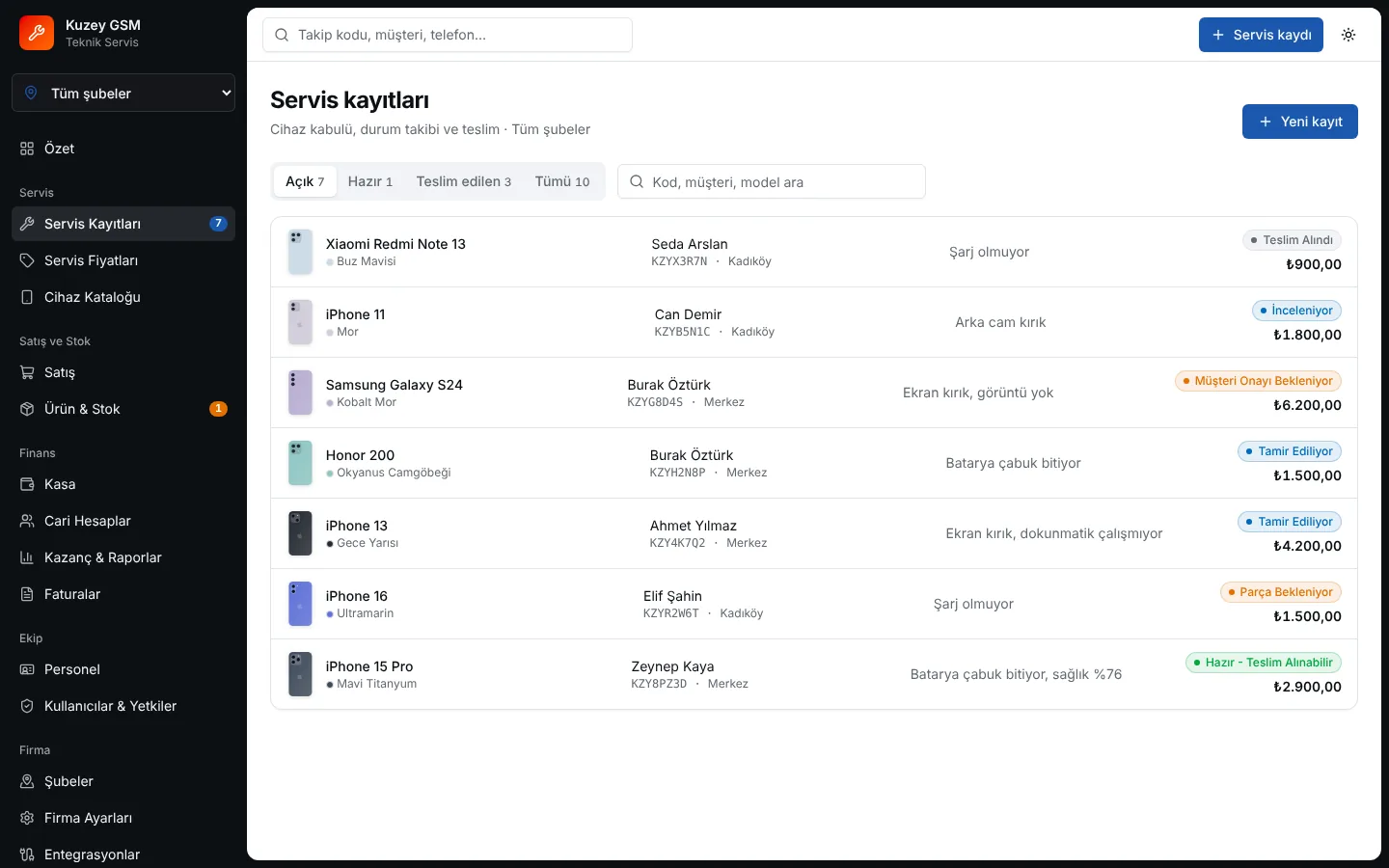Open Entegrasyonlar in sidebar
The width and height of the screenshot is (1389, 868).
(123, 854)
